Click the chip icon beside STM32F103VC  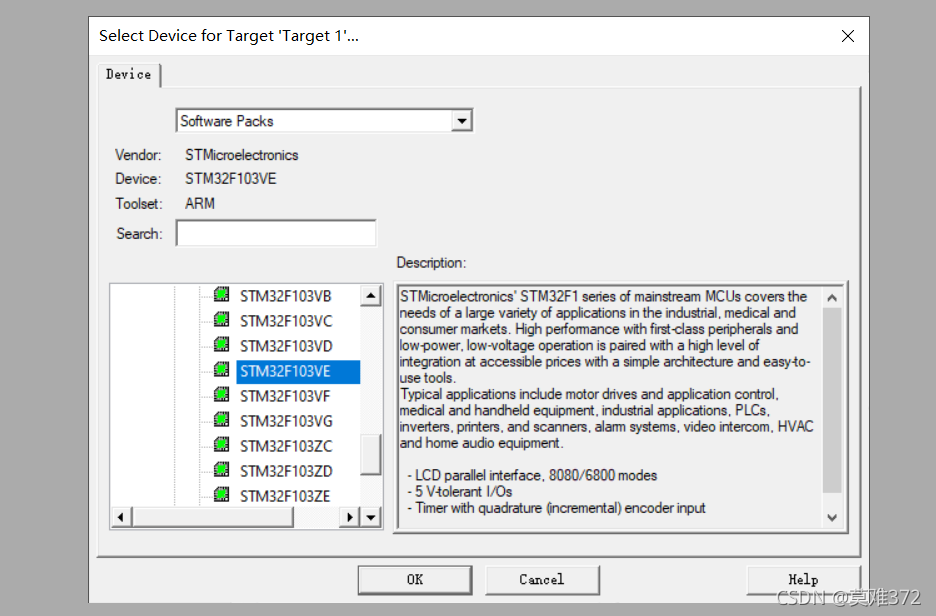221,320
